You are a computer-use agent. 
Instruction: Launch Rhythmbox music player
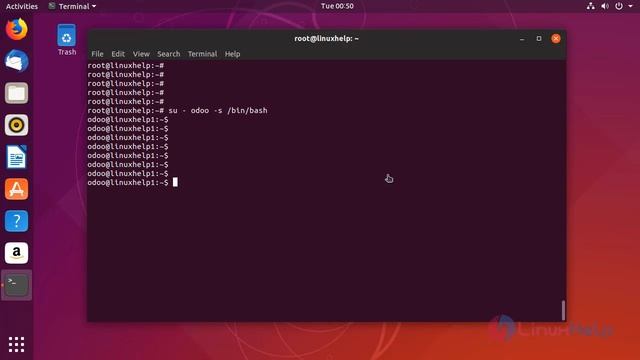coord(16,125)
